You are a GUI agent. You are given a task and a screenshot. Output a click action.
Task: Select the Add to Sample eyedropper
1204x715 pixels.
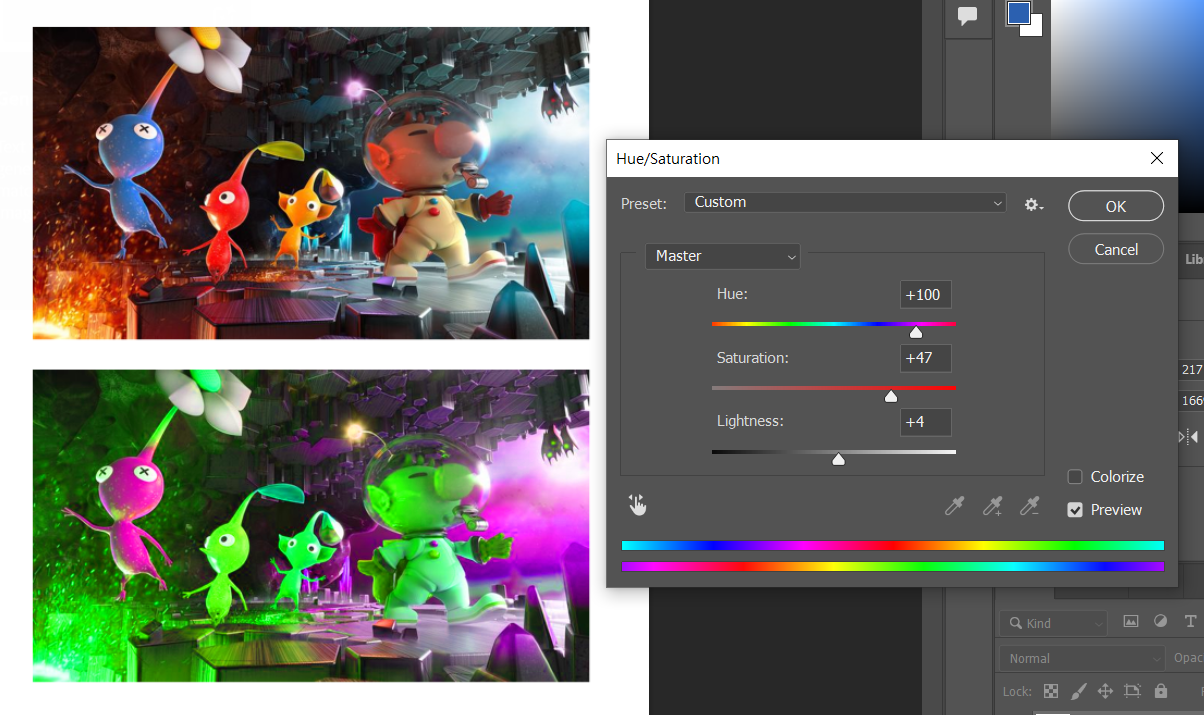992,506
